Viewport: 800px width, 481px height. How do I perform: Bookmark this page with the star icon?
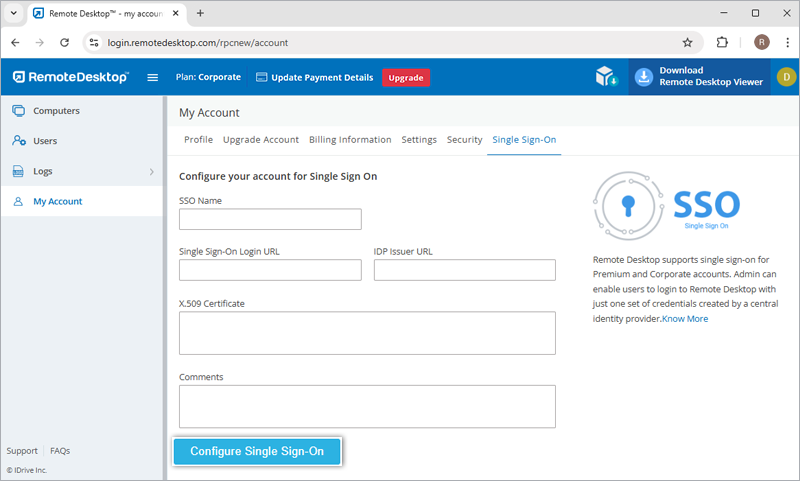[687, 43]
